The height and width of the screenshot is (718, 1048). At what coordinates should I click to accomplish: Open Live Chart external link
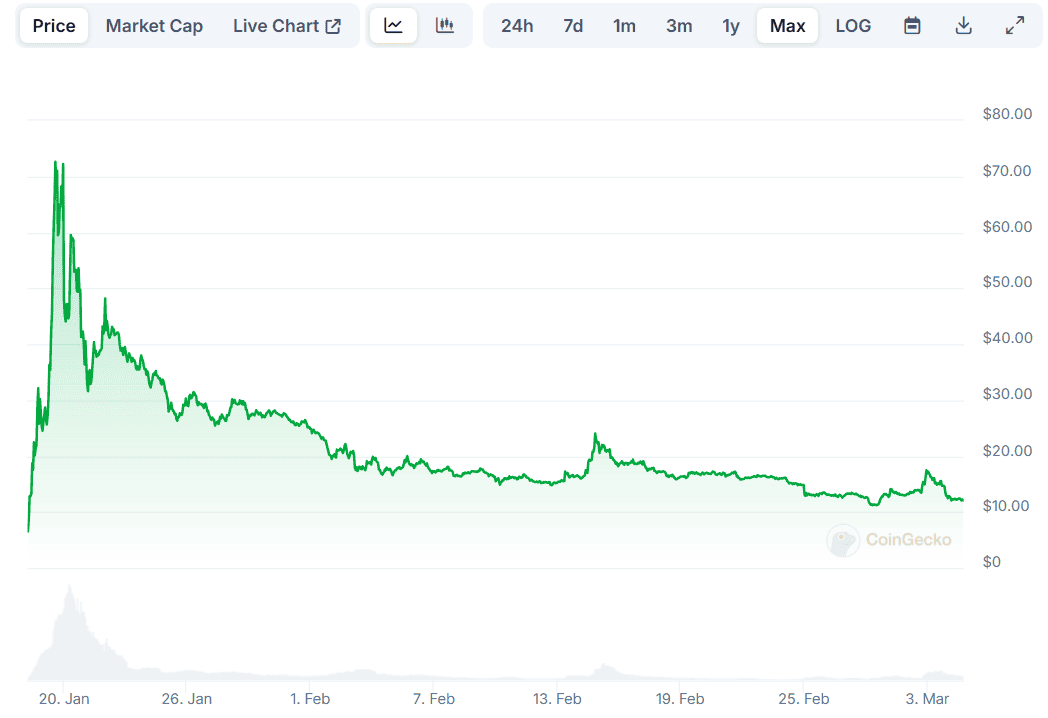tap(287, 26)
